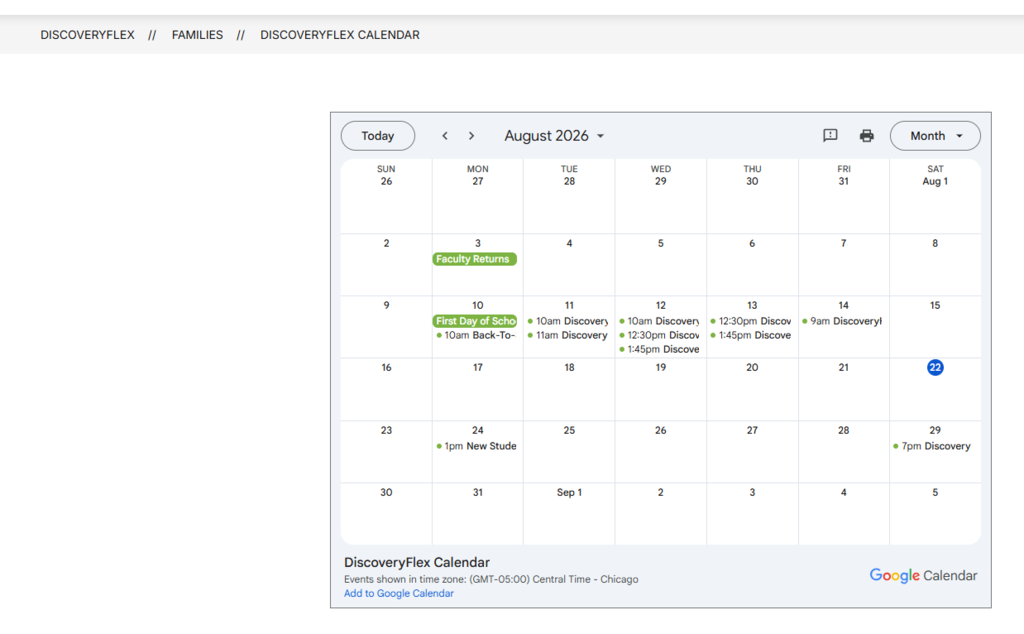The width and height of the screenshot is (1024, 634).
Task: Open 1:45pm event on Wednesday 12
Action: pyautogui.click(x=660, y=349)
